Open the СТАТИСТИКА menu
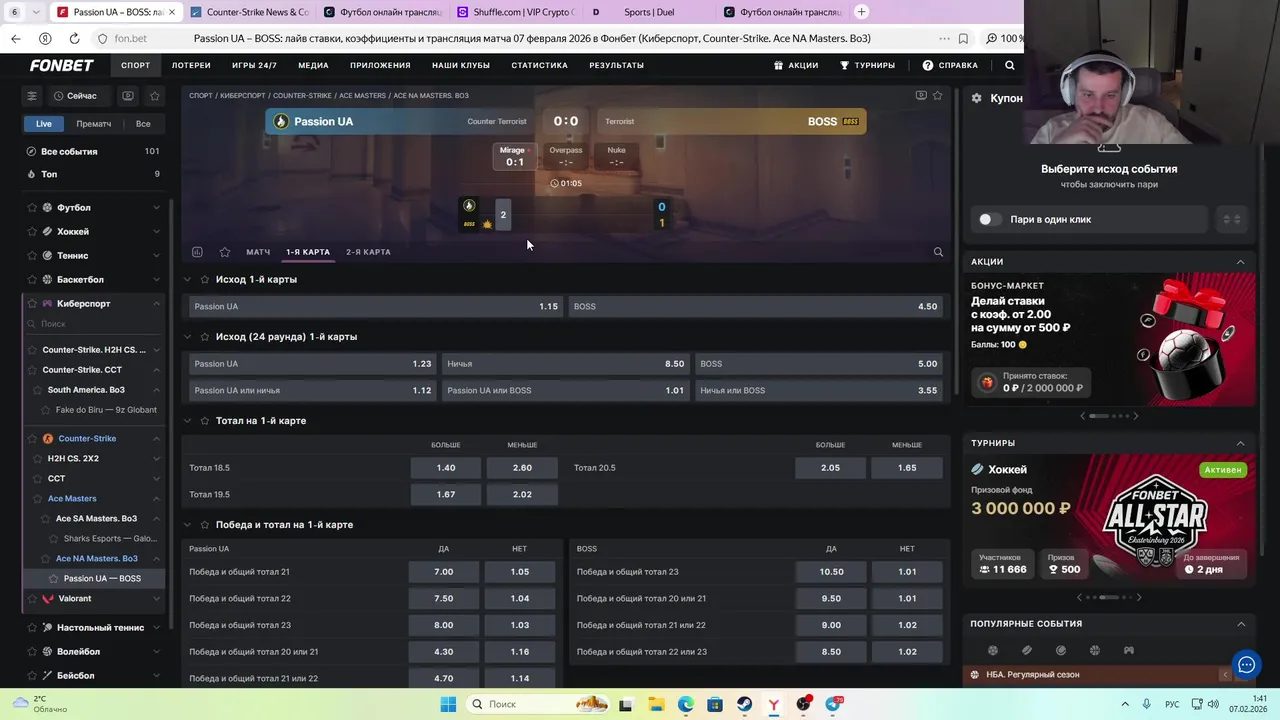Image resolution: width=1280 pixels, height=720 pixels. (x=539, y=65)
